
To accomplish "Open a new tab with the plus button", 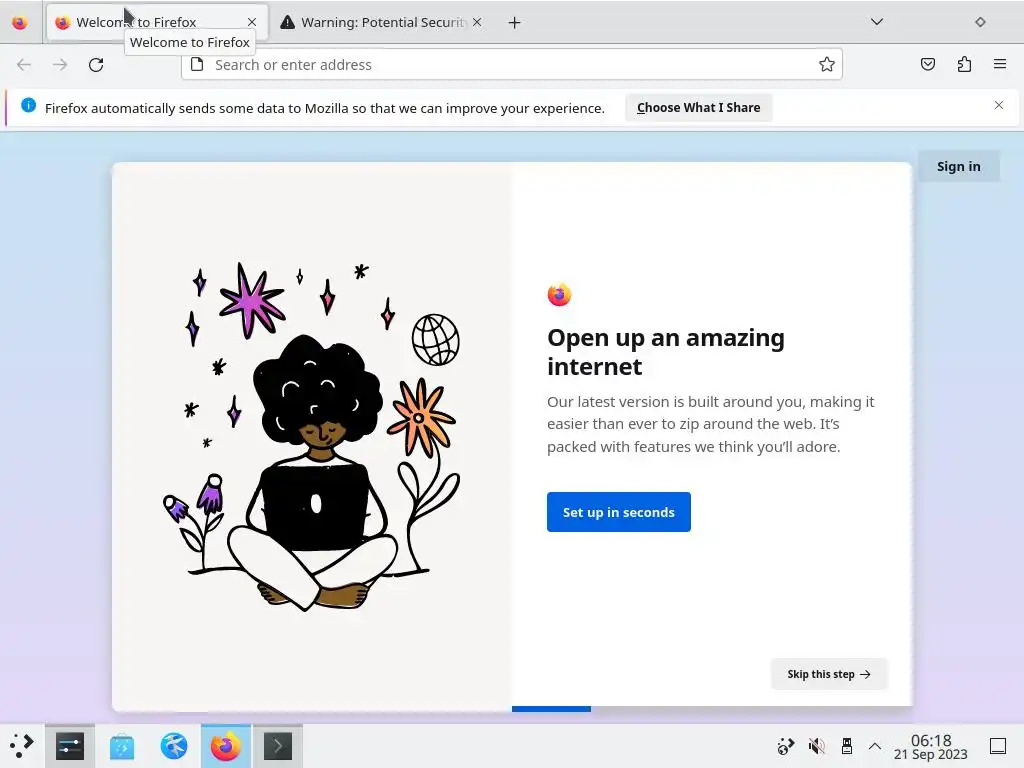I will [515, 23].
